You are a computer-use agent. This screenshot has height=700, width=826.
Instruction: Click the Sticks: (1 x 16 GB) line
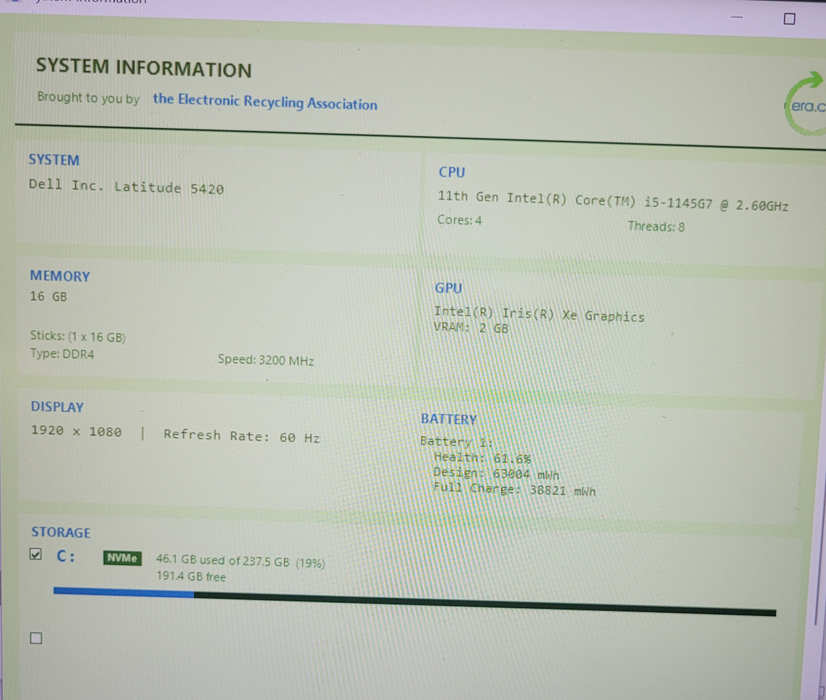click(x=77, y=336)
